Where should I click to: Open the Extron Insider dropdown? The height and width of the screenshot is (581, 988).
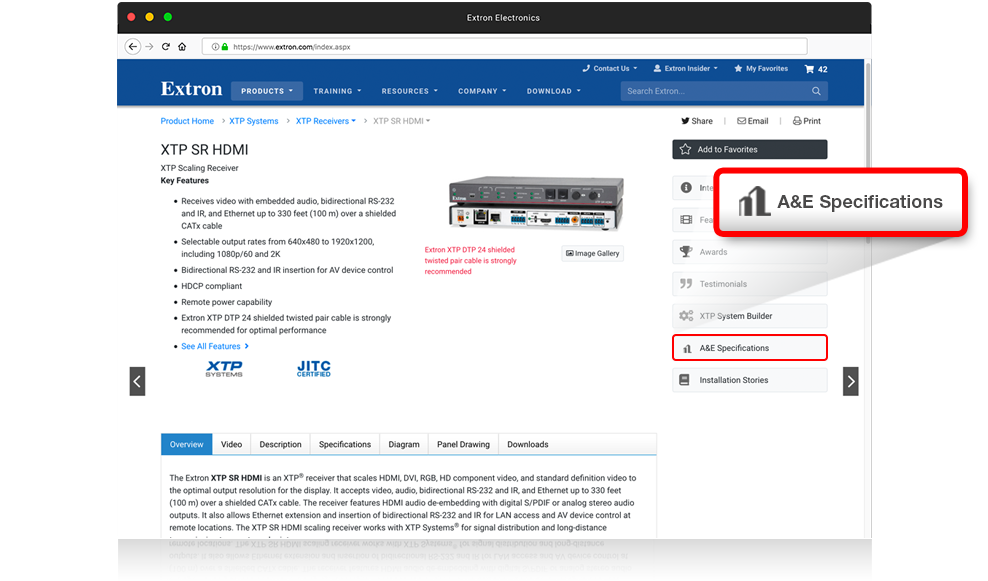tap(686, 69)
